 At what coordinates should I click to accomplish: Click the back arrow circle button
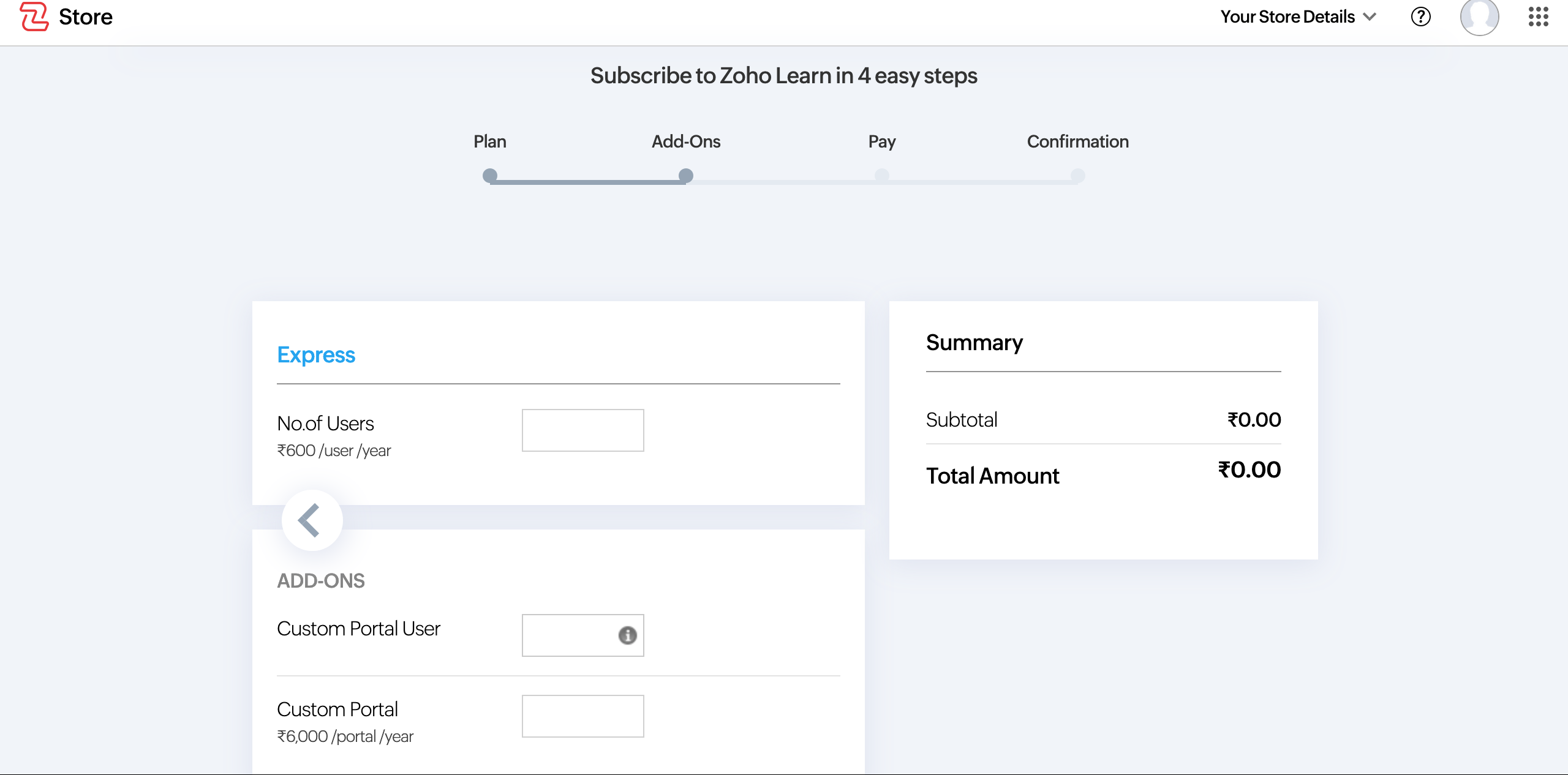[312, 520]
